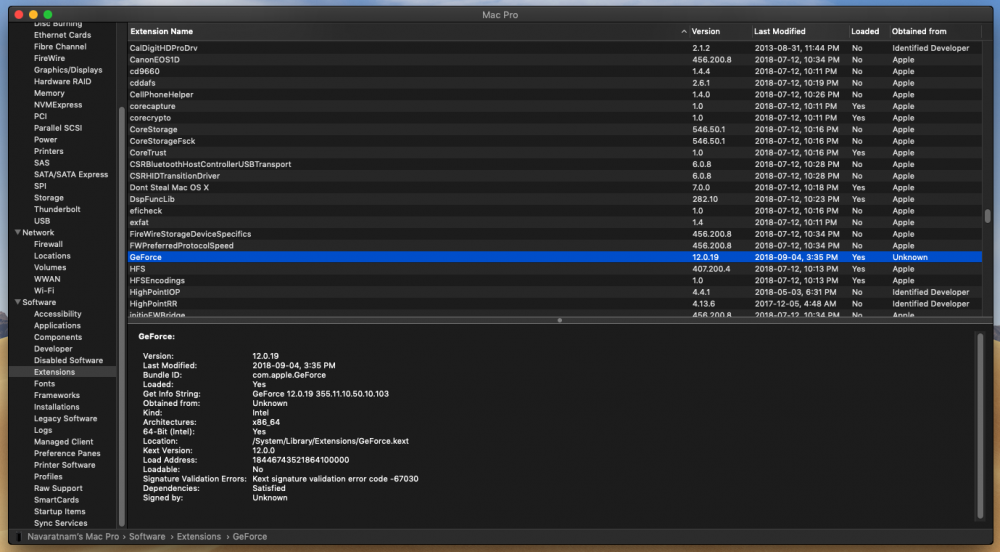Select the HighPointRR extension row

pyautogui.click(x=554, y=304)
